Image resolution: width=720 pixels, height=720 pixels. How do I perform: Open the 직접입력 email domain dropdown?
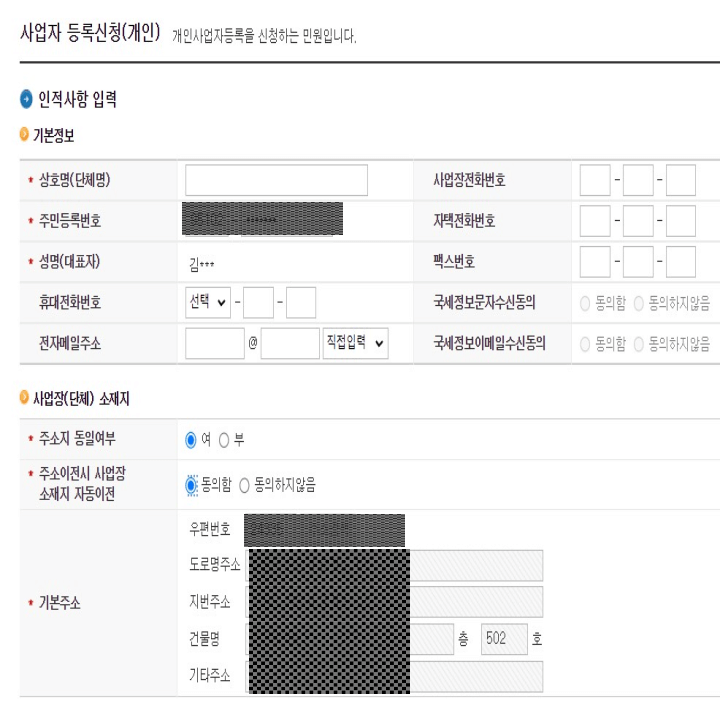(355, 343)
